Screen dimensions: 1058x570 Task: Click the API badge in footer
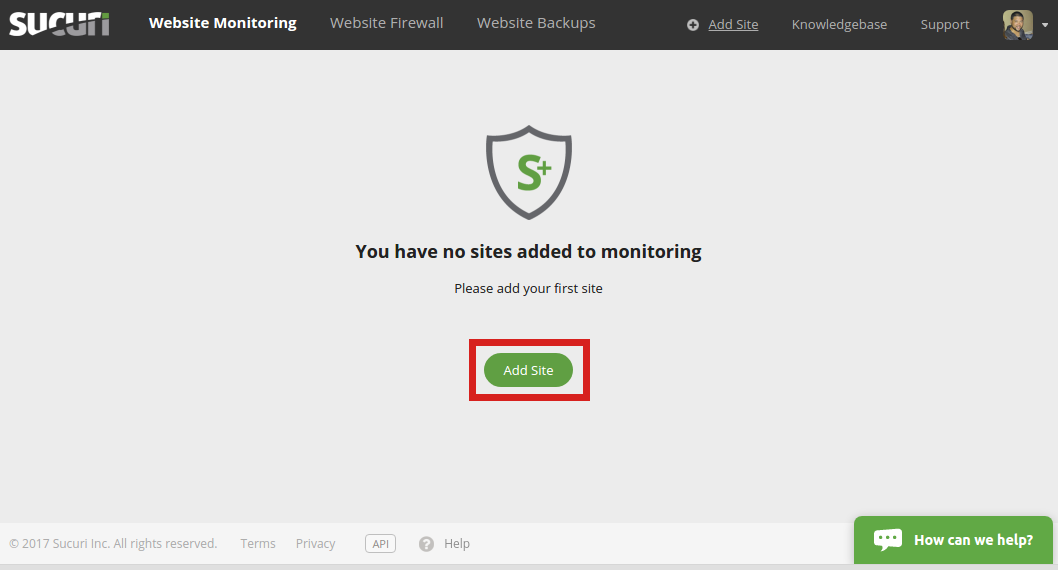pos(380,544)
